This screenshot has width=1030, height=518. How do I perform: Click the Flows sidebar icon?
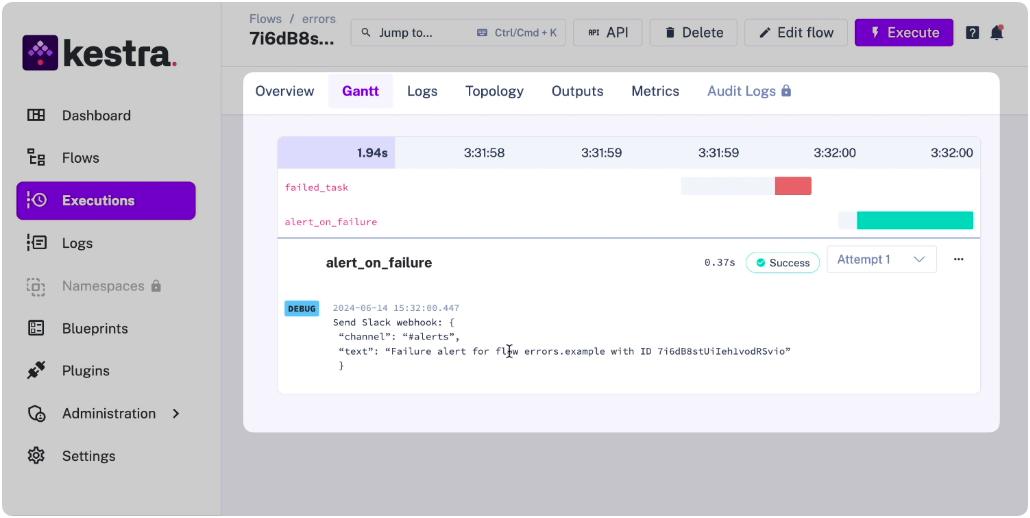click(x=35, y=158)
